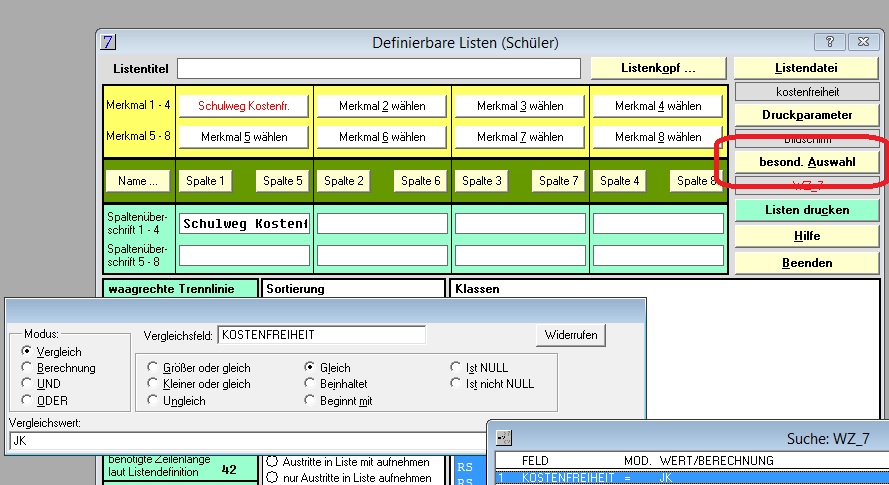The width and height of the screenshot is (889, 485).
Task: Click the Widerrufen button
Action: click(x=571, y=335)
